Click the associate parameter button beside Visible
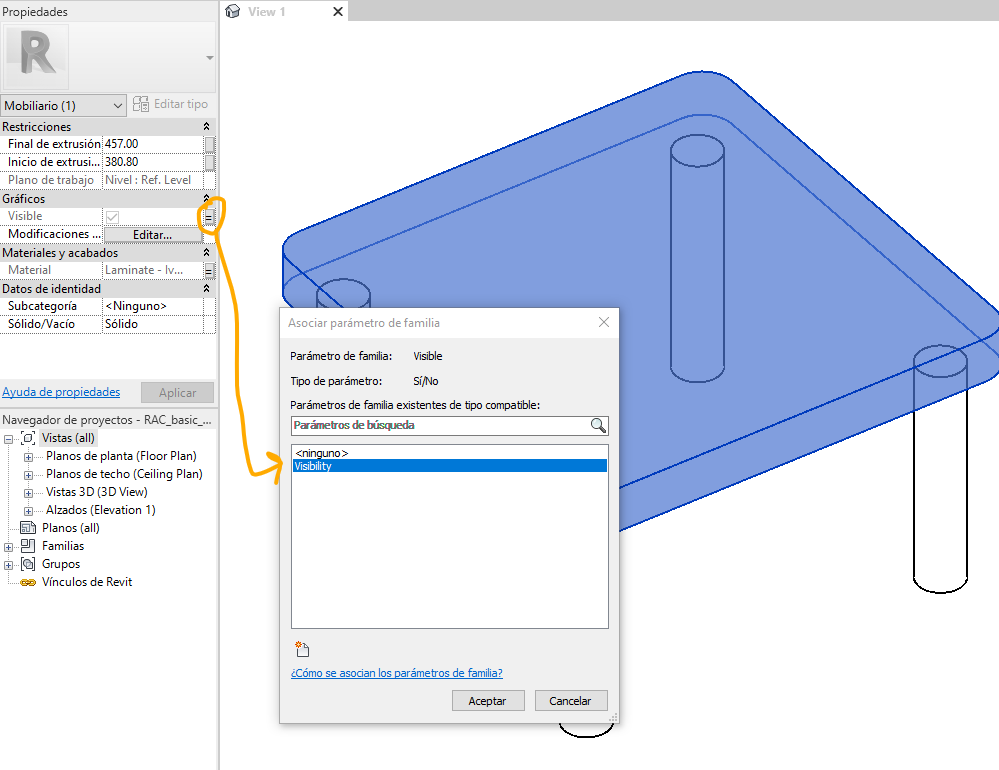999x770 pixels. (x=209, y=216)
